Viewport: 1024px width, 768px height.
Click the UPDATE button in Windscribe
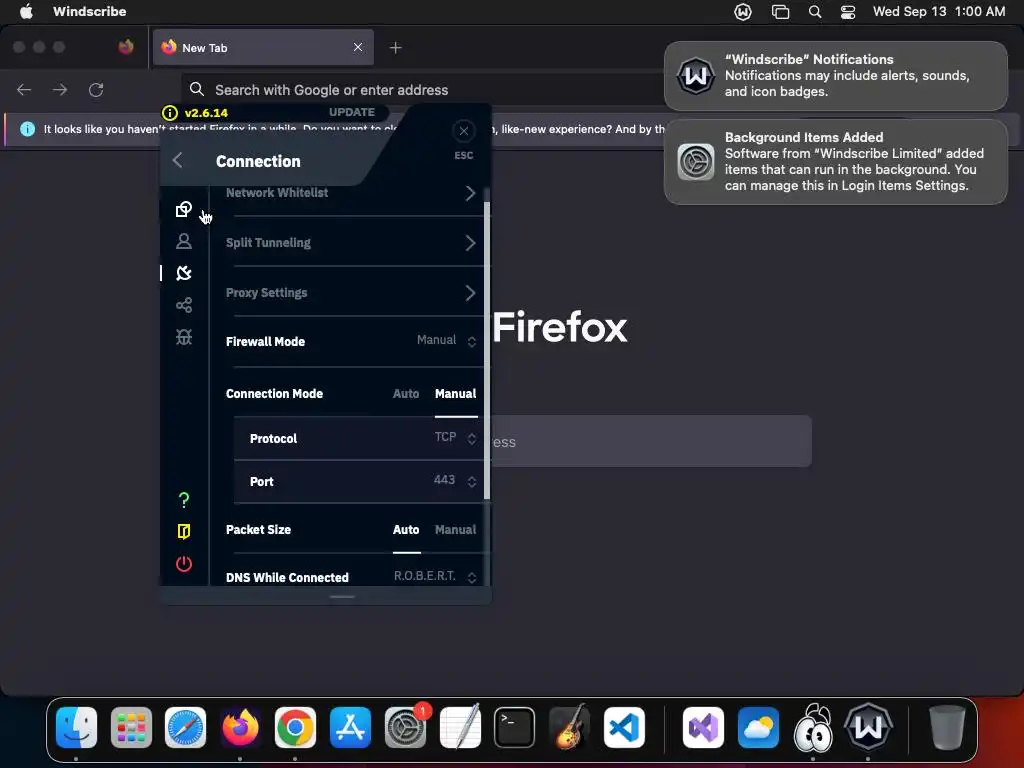(352, 112)
